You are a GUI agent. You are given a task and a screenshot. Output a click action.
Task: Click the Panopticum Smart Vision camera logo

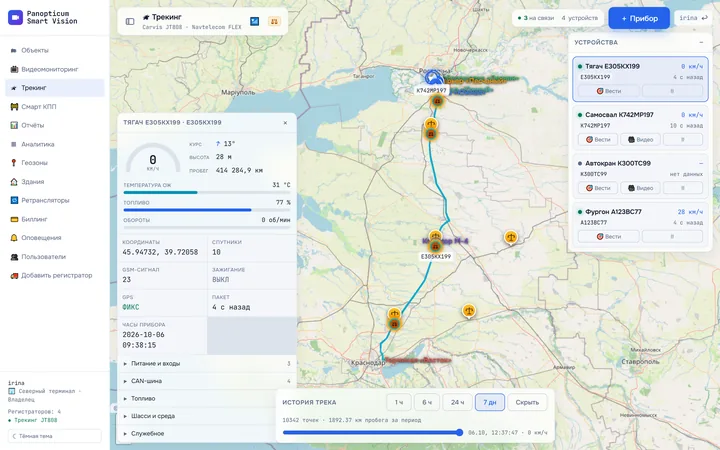click(x=15, y=17)
